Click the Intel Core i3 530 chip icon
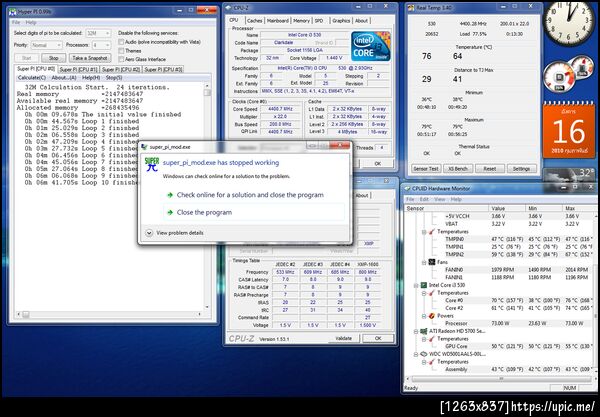The width and height of the screenshot is (600, 417). (424, 285)
